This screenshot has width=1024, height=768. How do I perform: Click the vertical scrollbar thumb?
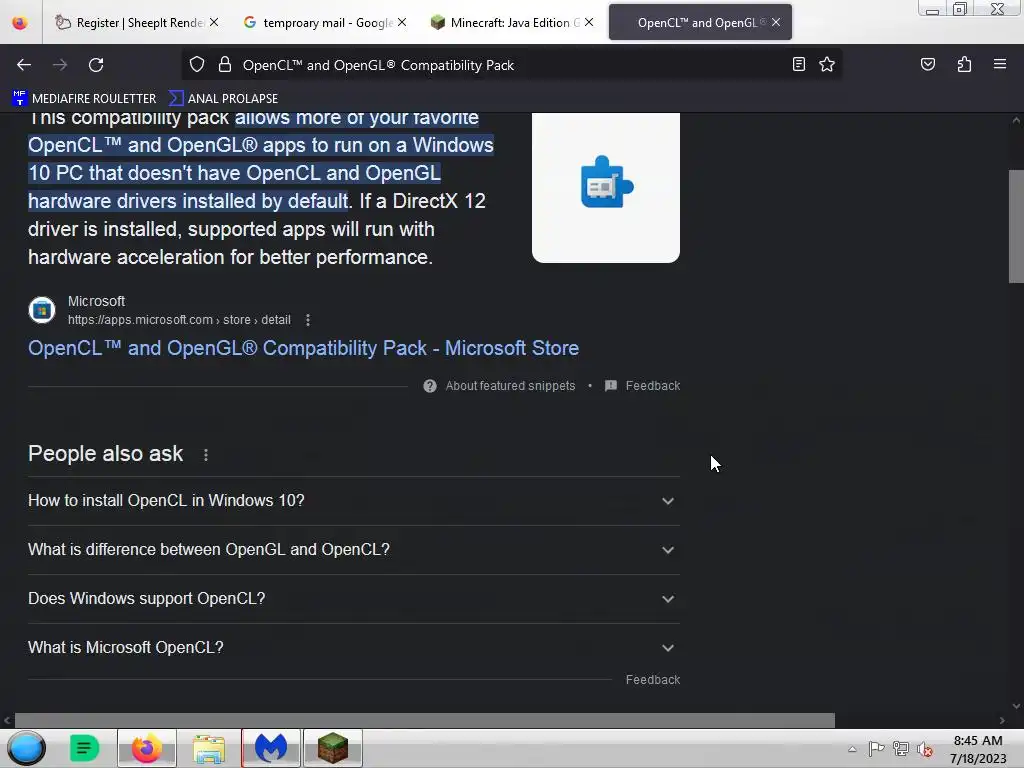pos(1016,227)
